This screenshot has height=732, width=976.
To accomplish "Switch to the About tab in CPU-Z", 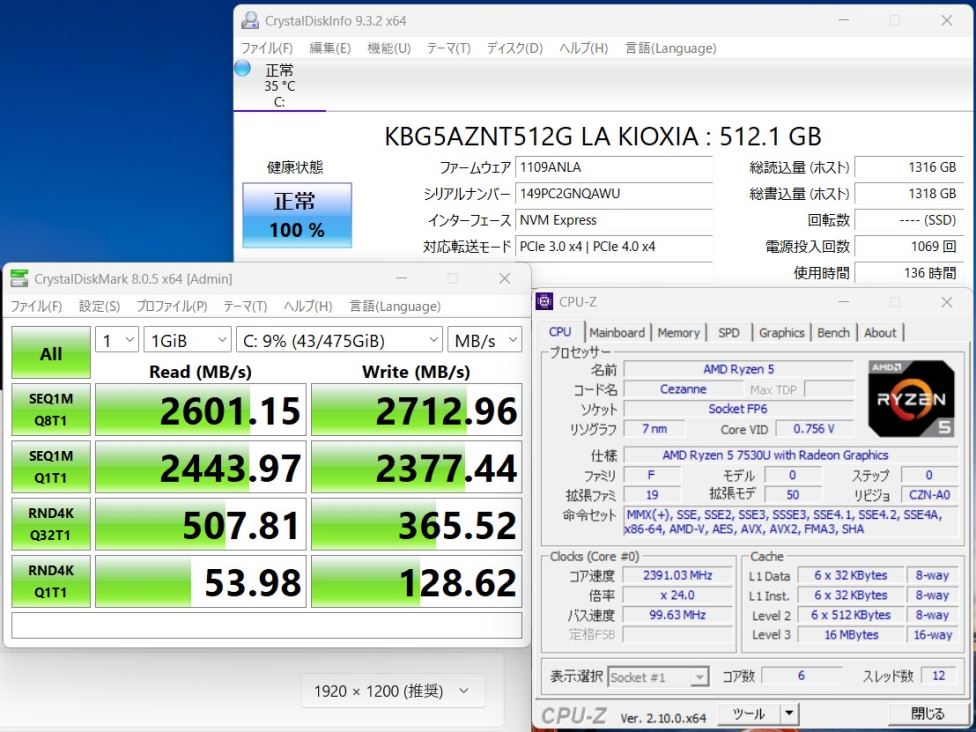I will [880, 332].
